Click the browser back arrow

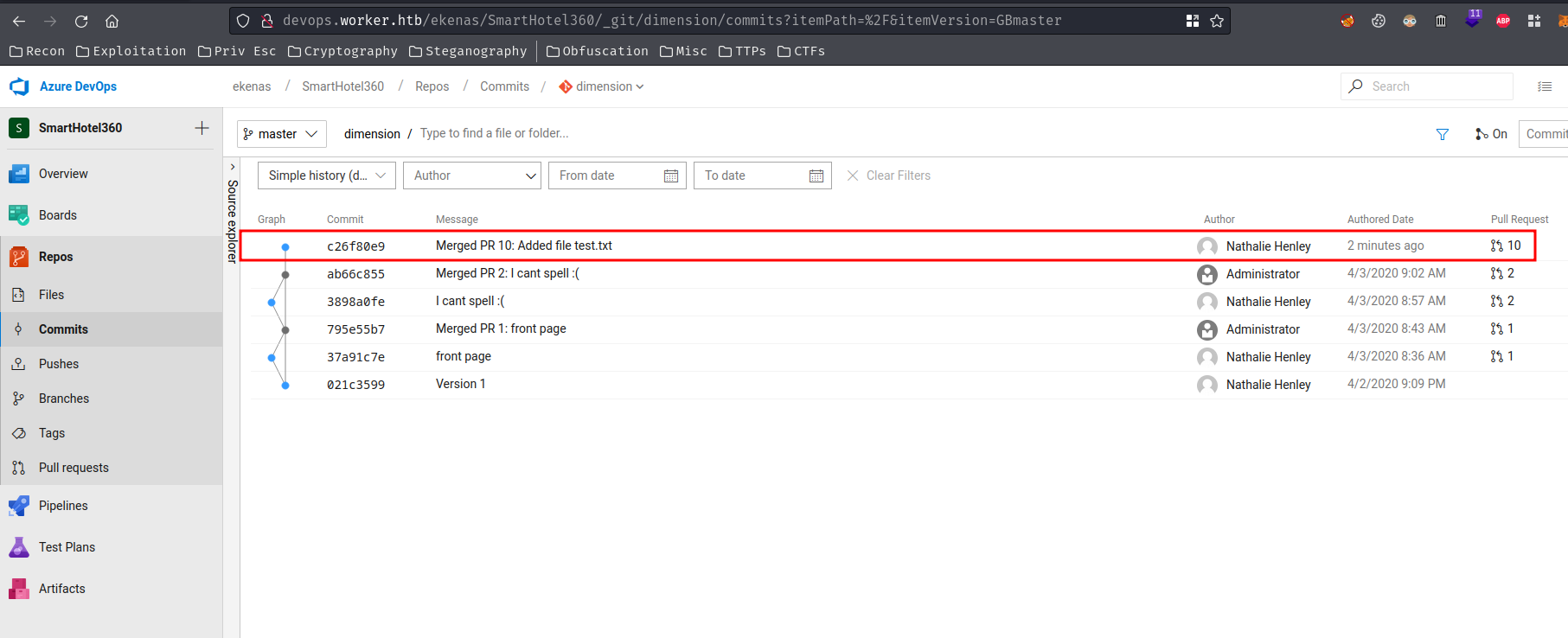pos(19,21)
